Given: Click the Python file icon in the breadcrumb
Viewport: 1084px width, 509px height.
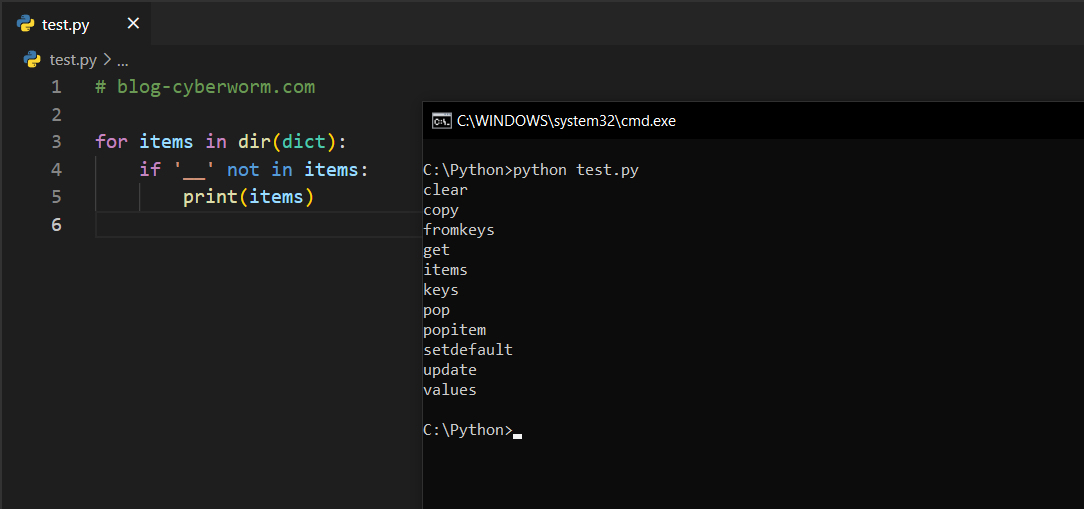Looking at the screenshot, I should click(x=33, y=60).
